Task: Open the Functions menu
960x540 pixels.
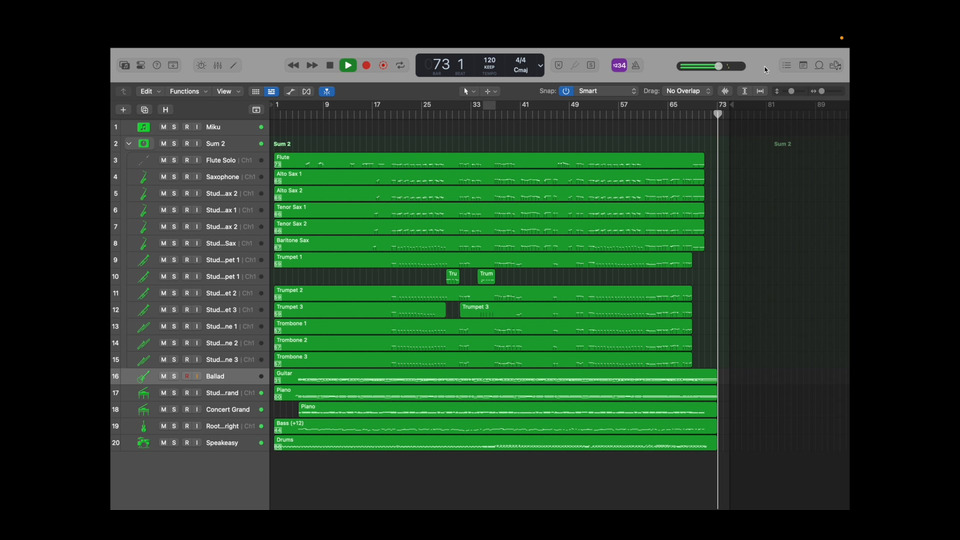Action: click(189, 91)
